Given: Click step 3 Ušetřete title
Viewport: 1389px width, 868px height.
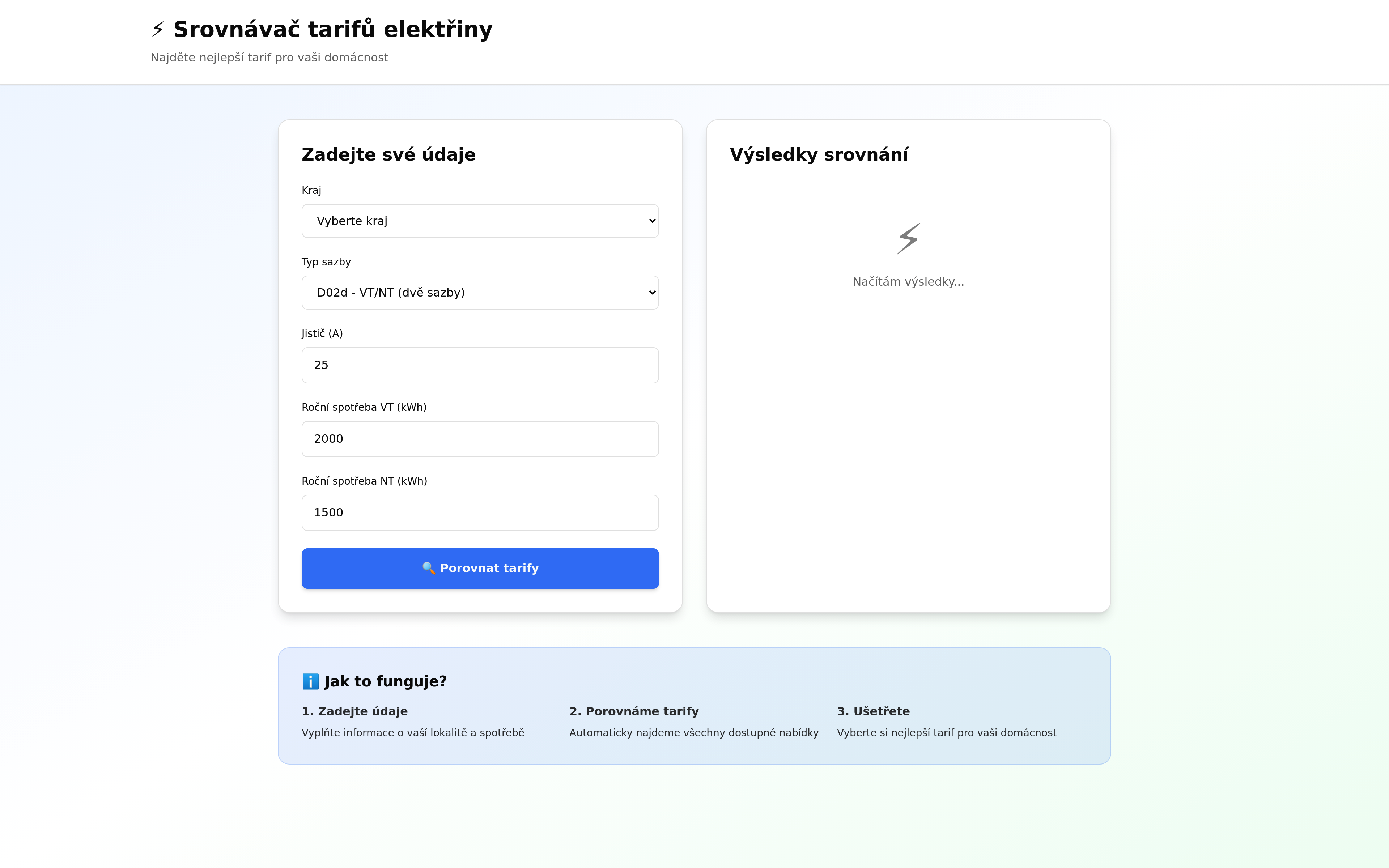Looking at the screenshot, I should pos(873,711).
